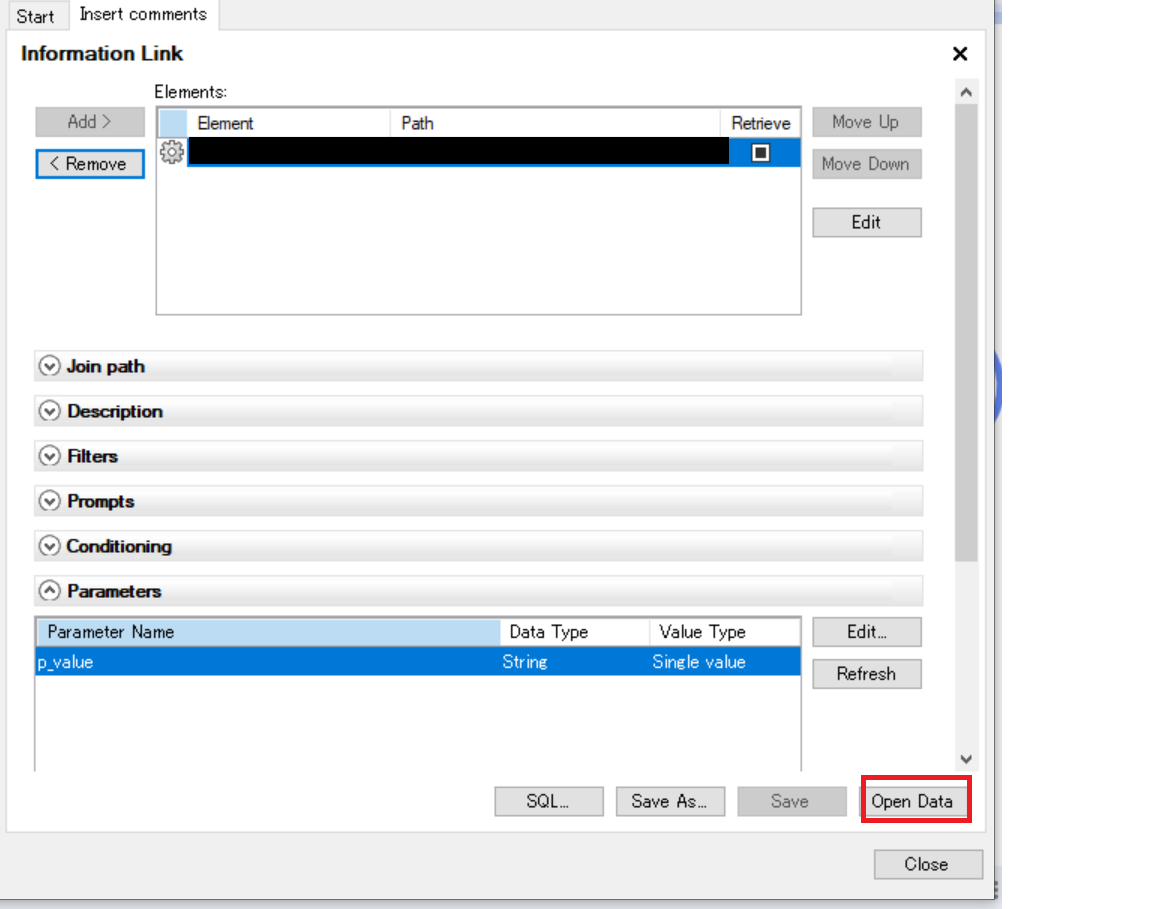Click the vertical scrollbar thumb
The width and height of the screenshot is (1152, 909).
click(966, 333)
